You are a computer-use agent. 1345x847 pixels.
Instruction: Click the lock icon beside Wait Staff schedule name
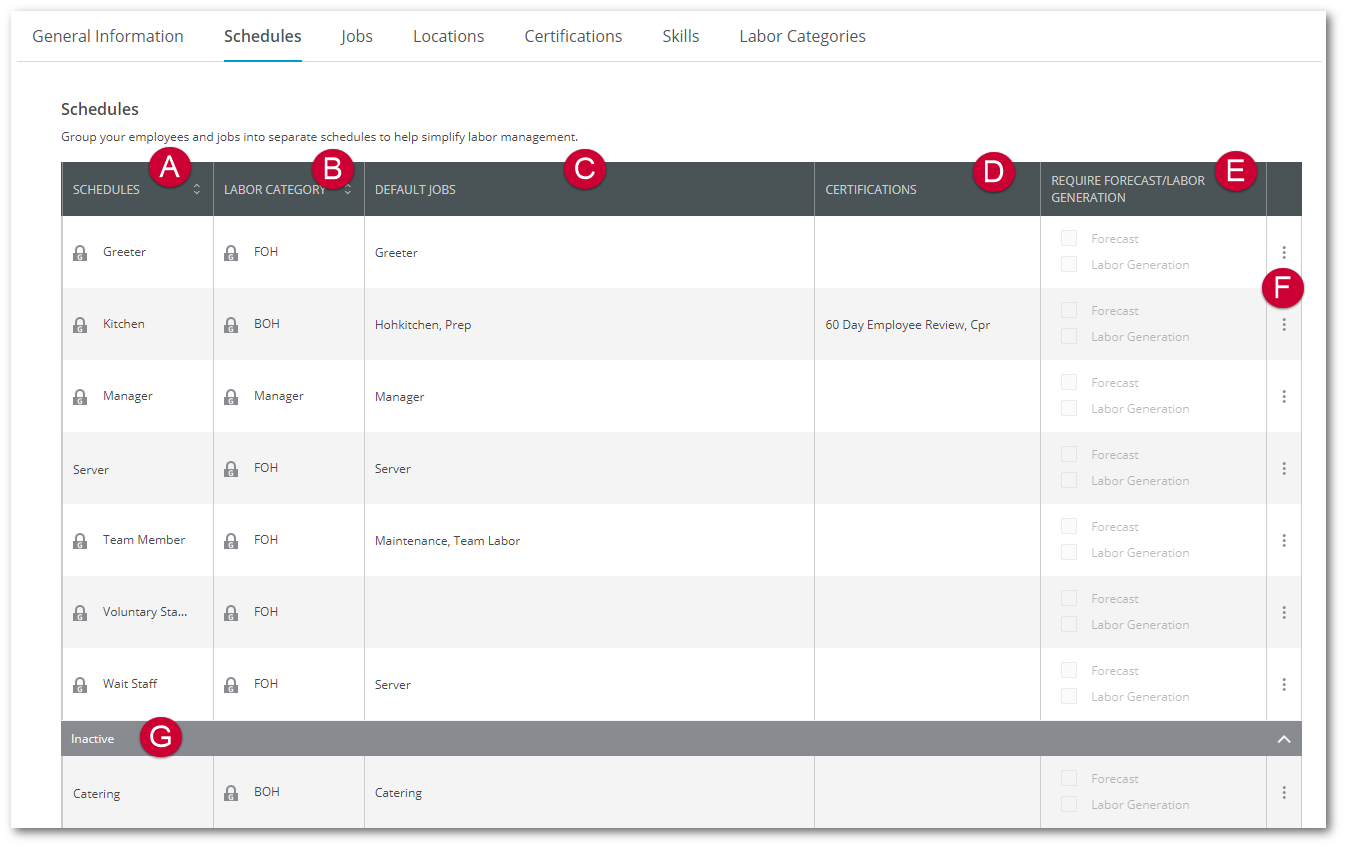(80, 685)
